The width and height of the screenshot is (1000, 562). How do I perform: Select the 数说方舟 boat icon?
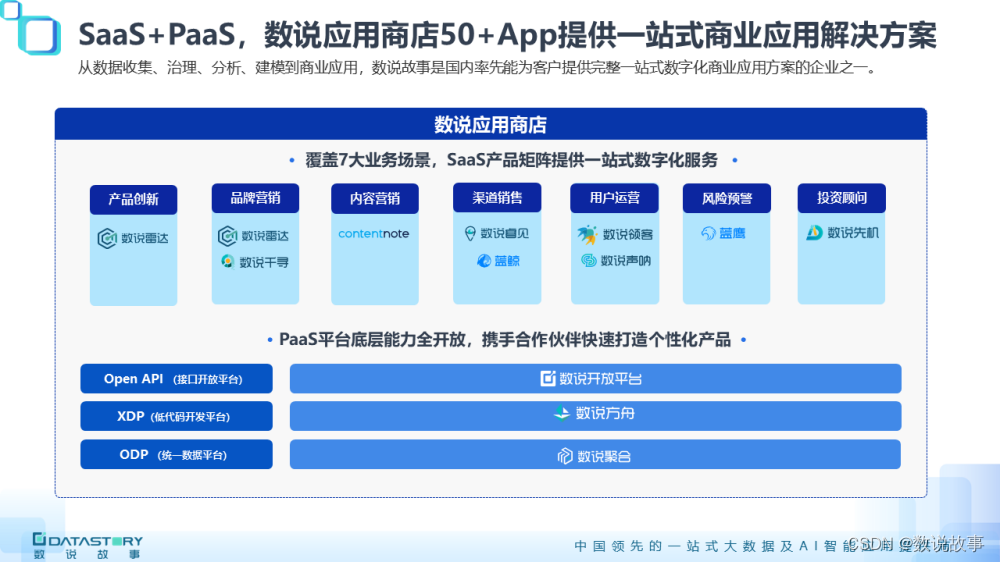tap(561, 413)
